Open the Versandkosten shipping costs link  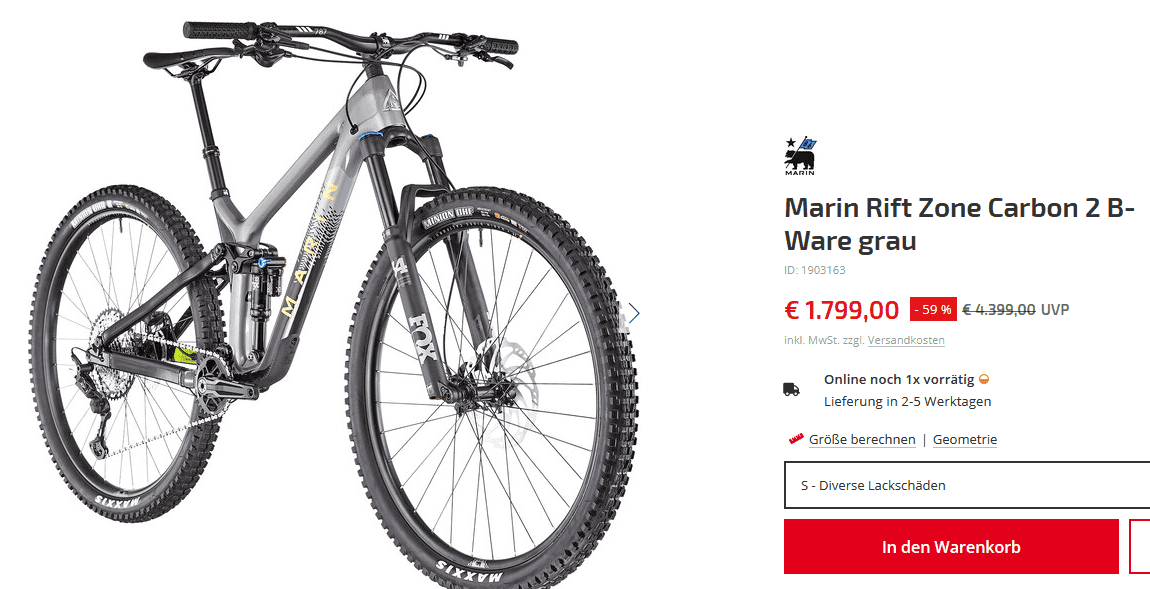906,340
